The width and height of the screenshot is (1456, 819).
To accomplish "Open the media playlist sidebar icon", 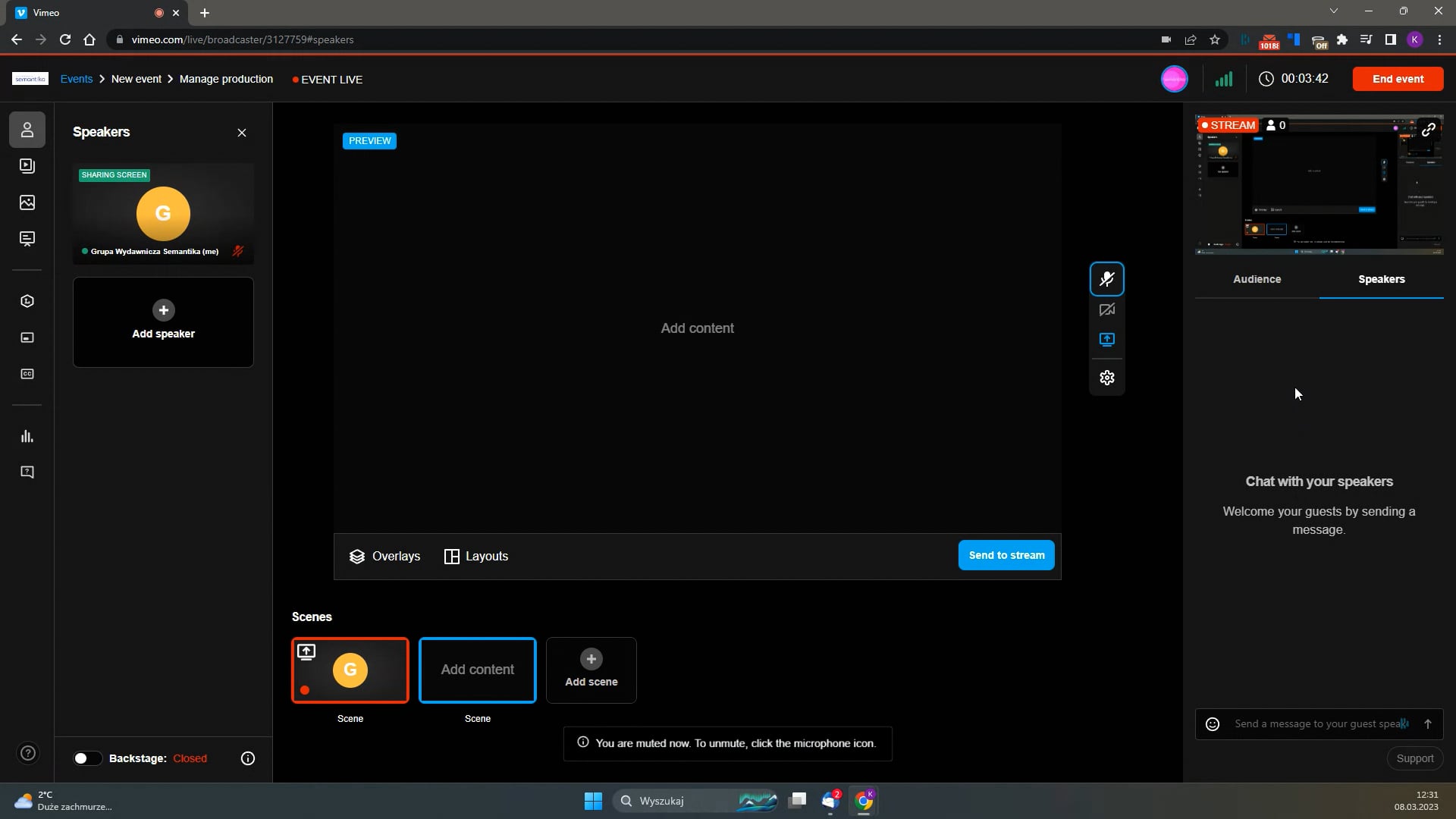I will (27, 166).
